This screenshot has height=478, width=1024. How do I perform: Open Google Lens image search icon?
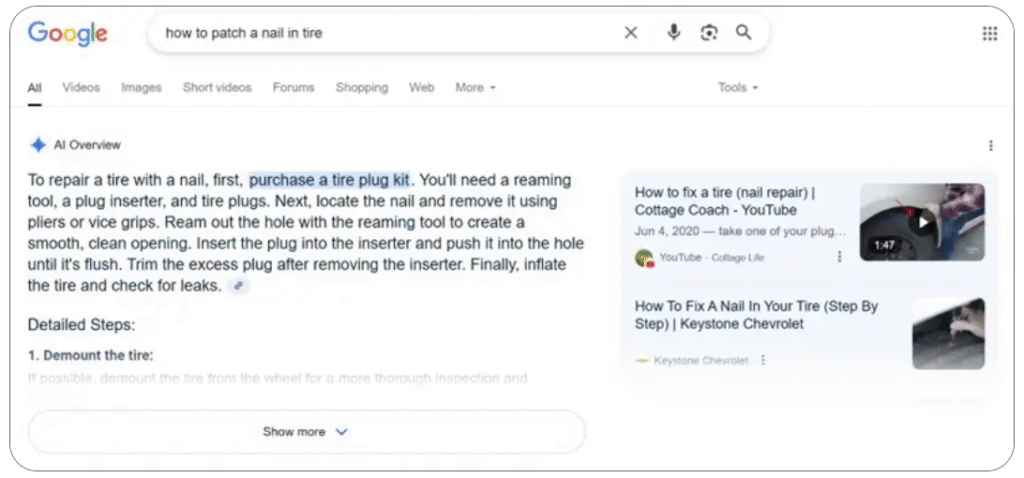point(709,33)
